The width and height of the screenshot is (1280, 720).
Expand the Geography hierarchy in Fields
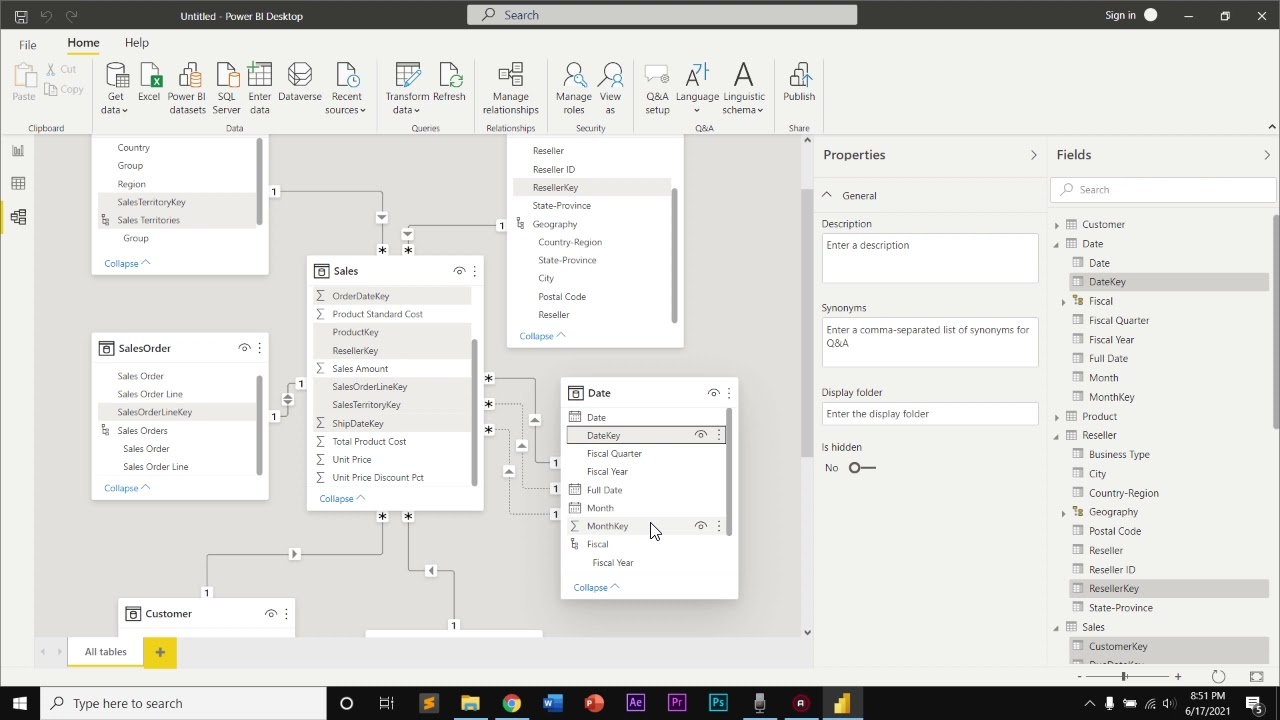[x=1063, y=513]
